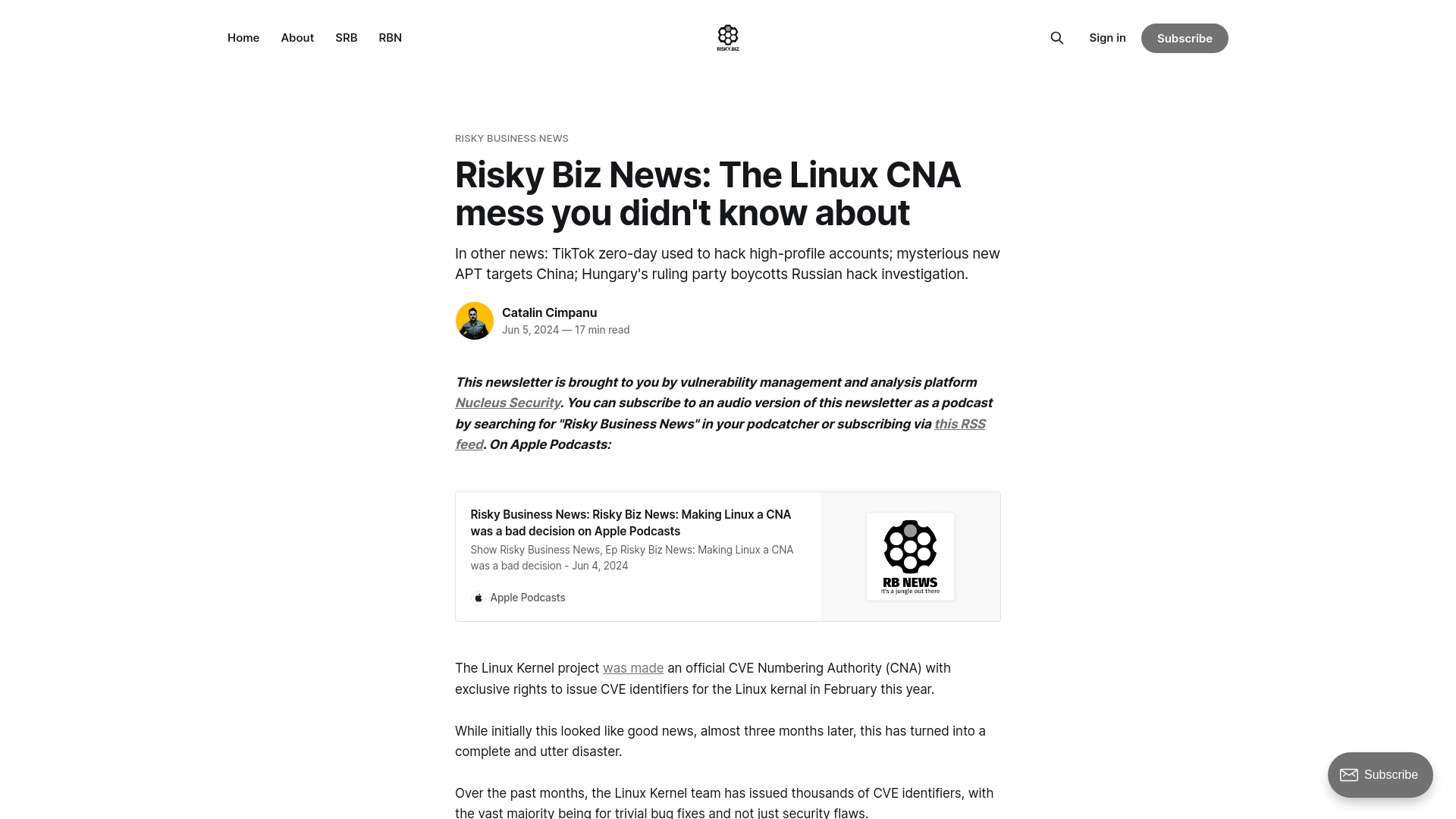Click the SRB navigation tab
Viewport: 1456px width, 819px height.
[x=346, y=37]
